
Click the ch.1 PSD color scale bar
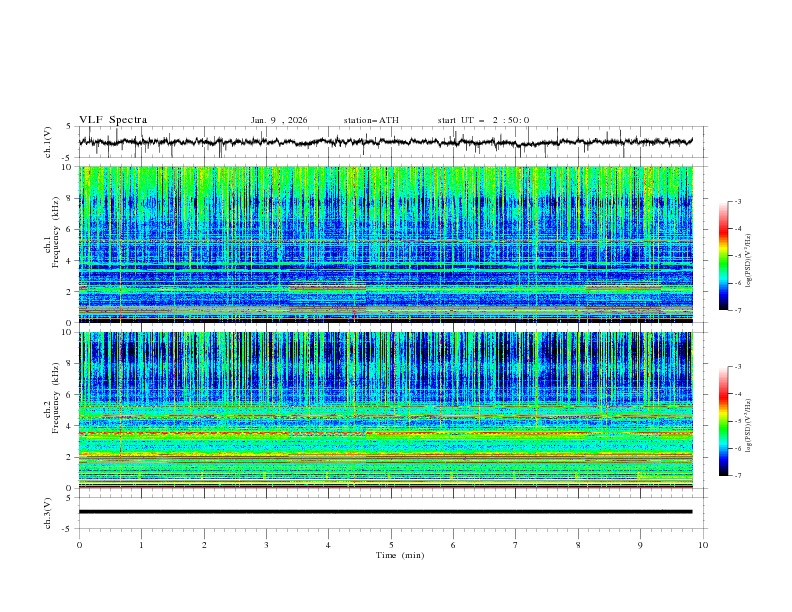724,256
